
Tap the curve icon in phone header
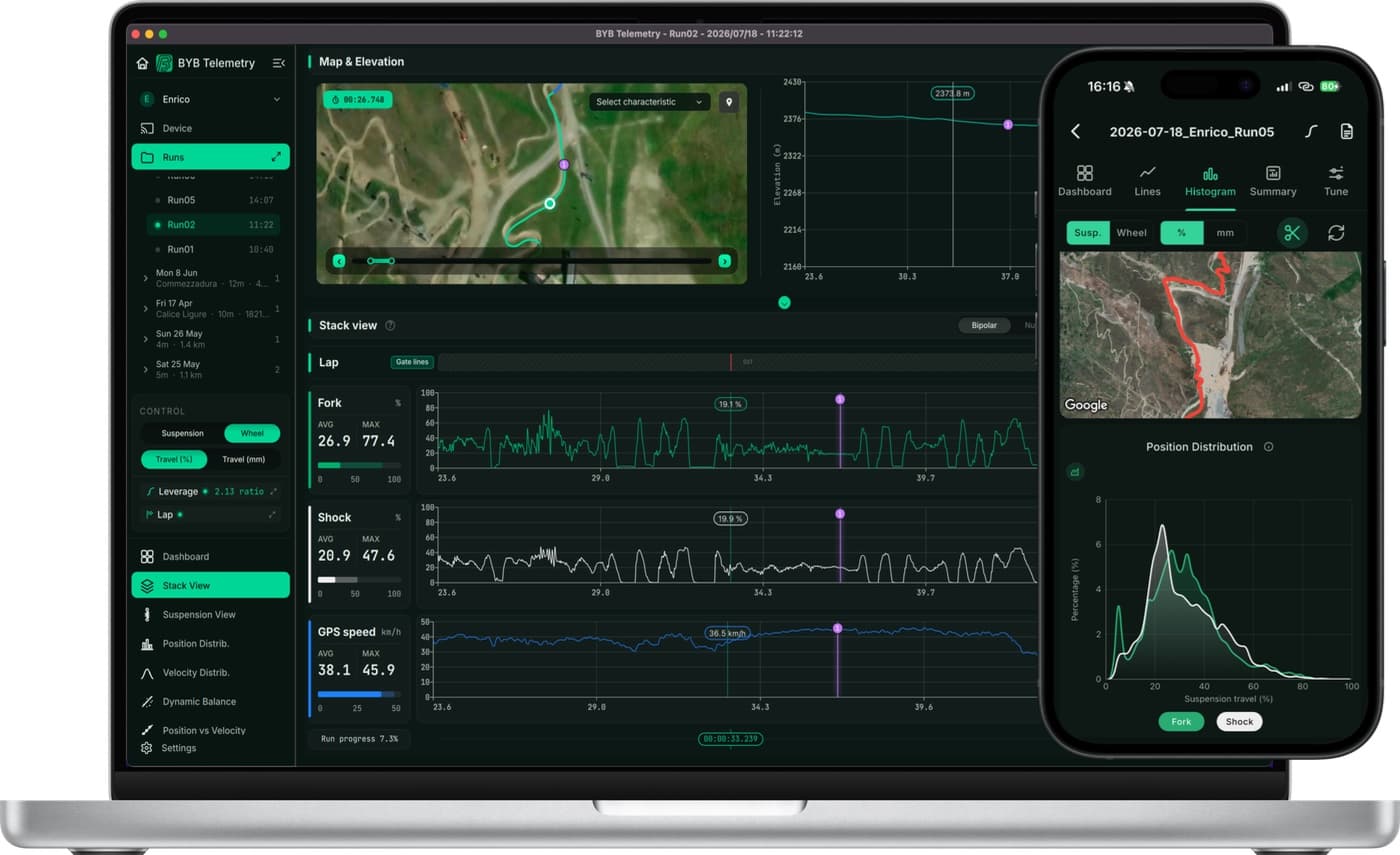coord(1311,131)
